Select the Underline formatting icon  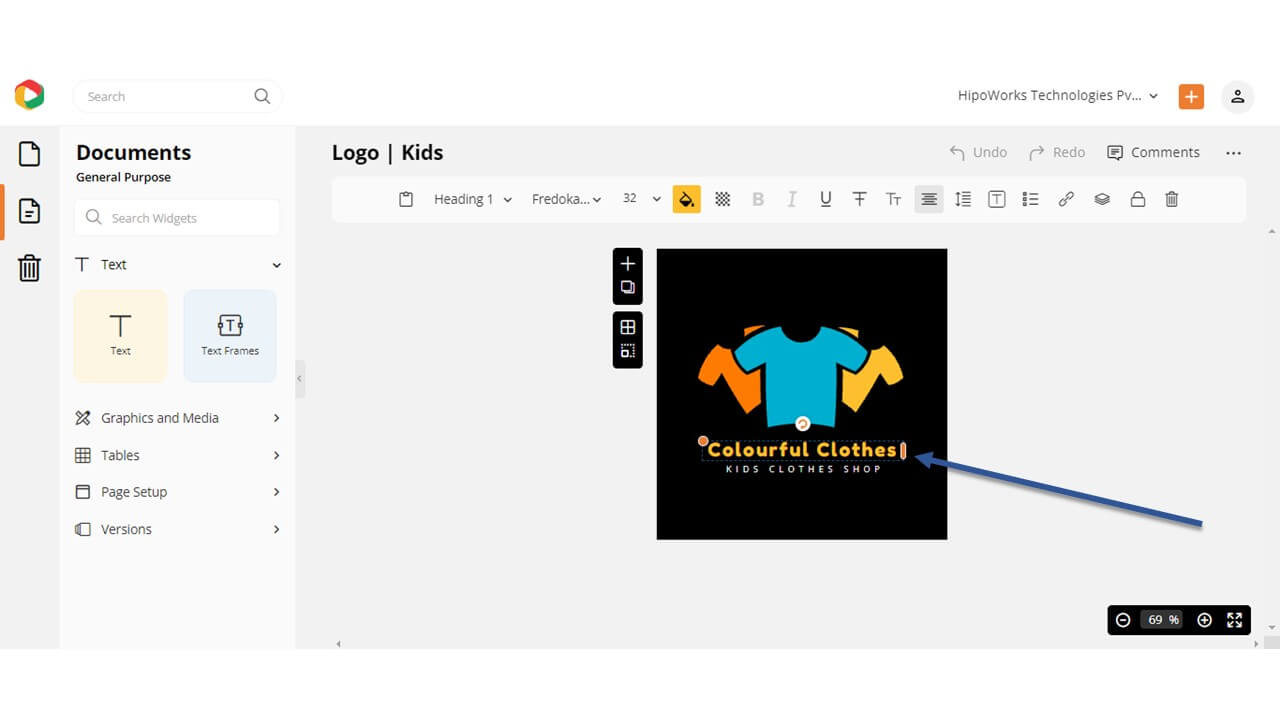[825, 199]
